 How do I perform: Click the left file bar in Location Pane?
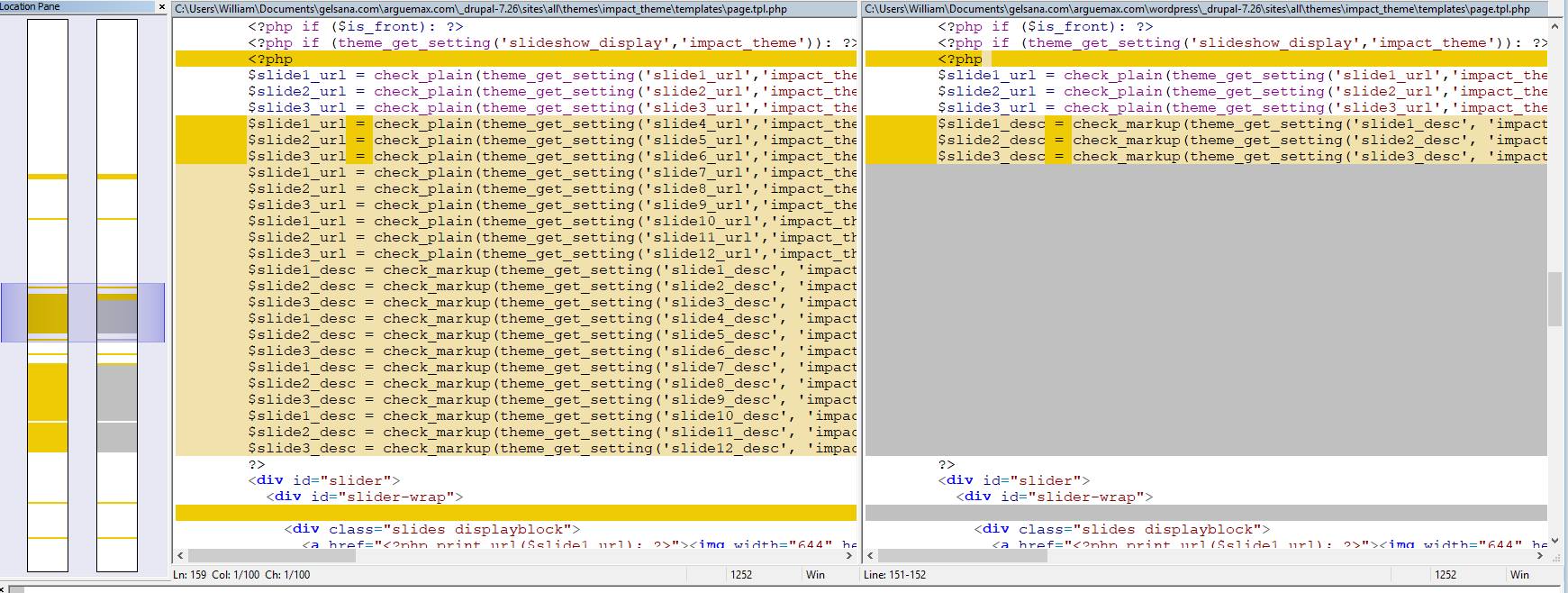click(48, 296)
